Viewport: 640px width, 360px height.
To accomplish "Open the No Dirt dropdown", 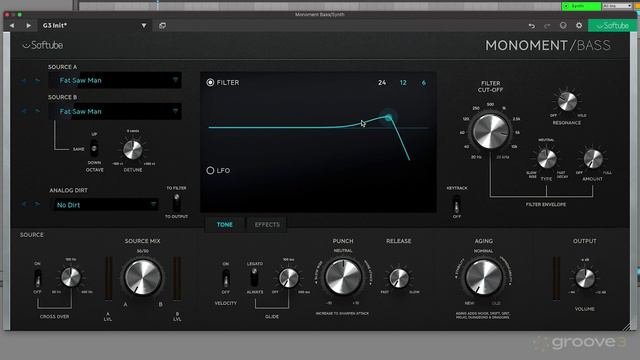I will point(104,205).
